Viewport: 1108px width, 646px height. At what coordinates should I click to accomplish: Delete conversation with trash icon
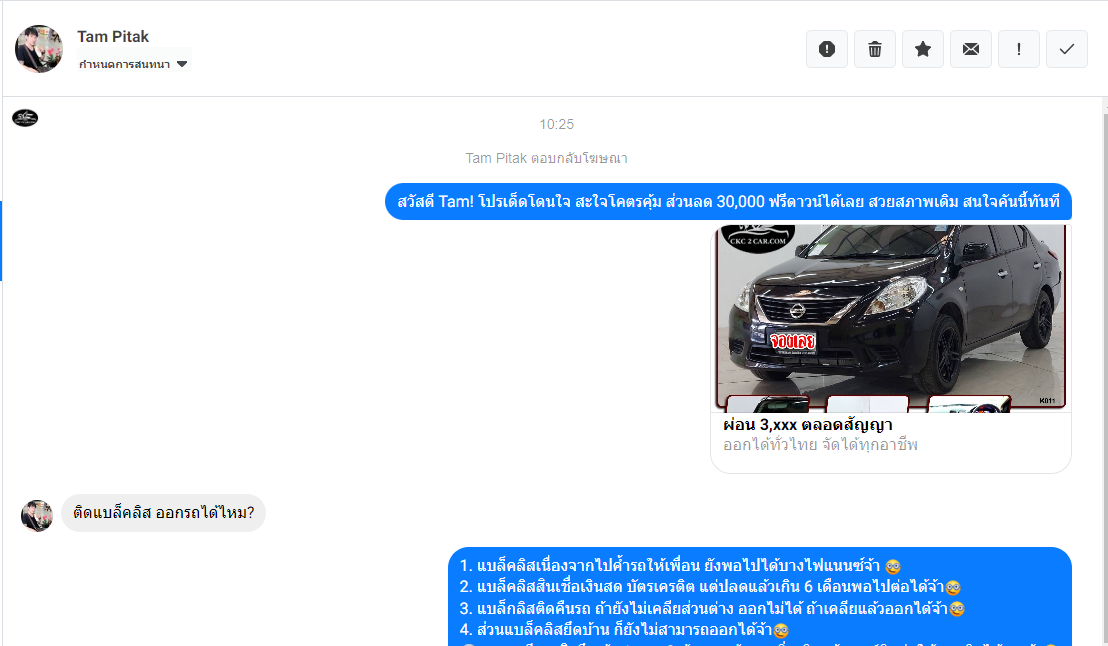pos(875,49)
